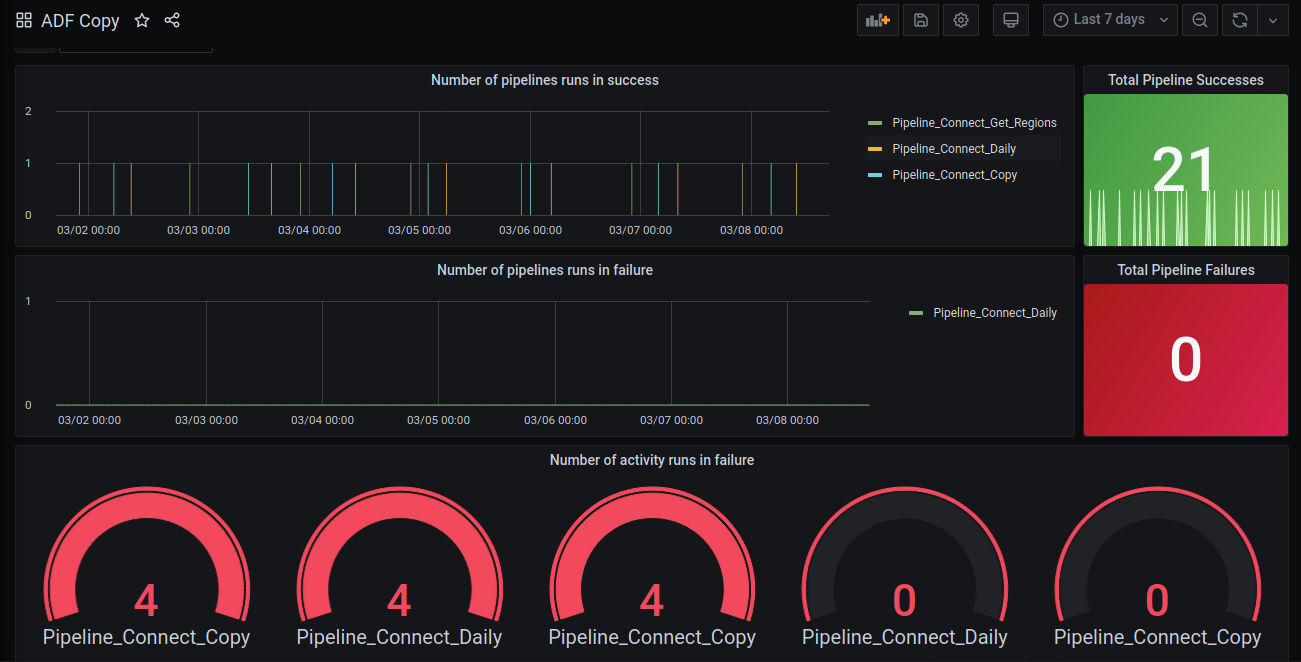Open 'Number of activity runs in failure' panel menu
1301x662 pixels.
[x=652, y=460]
